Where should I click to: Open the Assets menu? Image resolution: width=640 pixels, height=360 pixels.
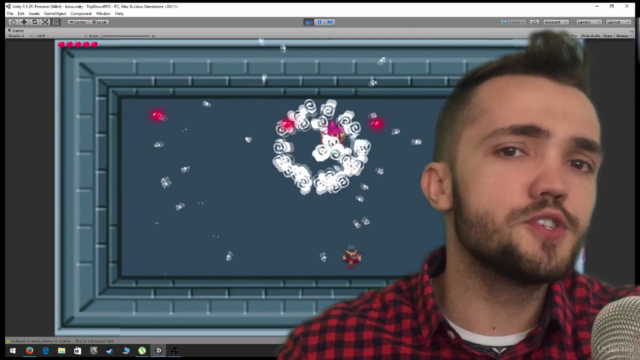pos(34,13)
